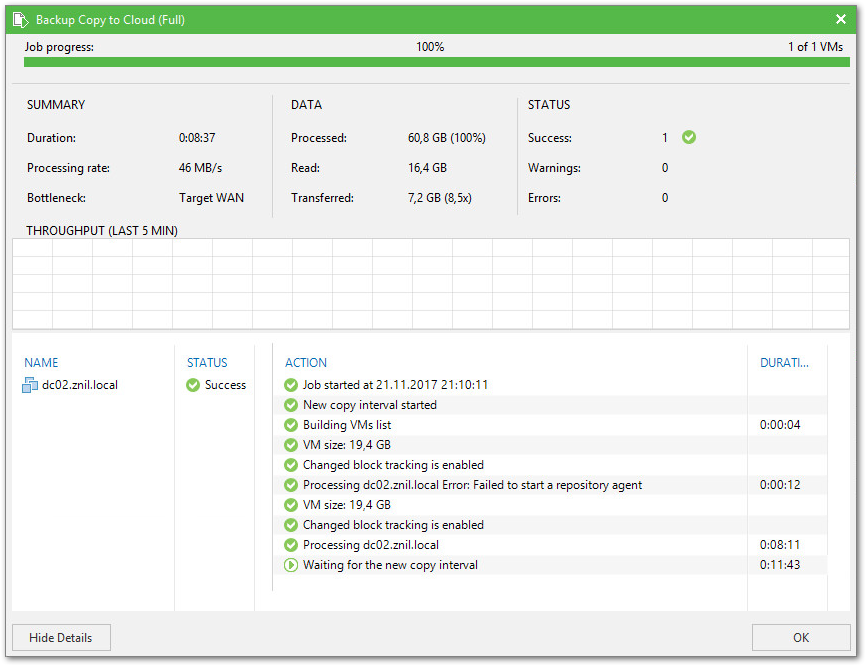
Task: Click the throughput graph area
Action: pyautogui.click(x=430, y=284)
